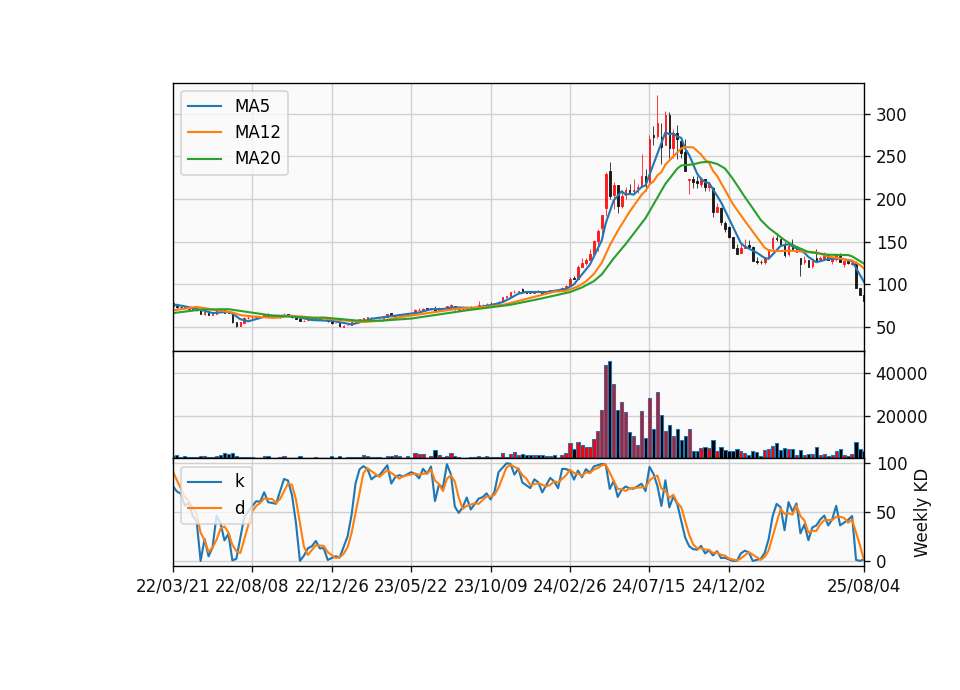Click the tallest volume bar
This screenshot has width=960, height=690.
pos(610,410)
